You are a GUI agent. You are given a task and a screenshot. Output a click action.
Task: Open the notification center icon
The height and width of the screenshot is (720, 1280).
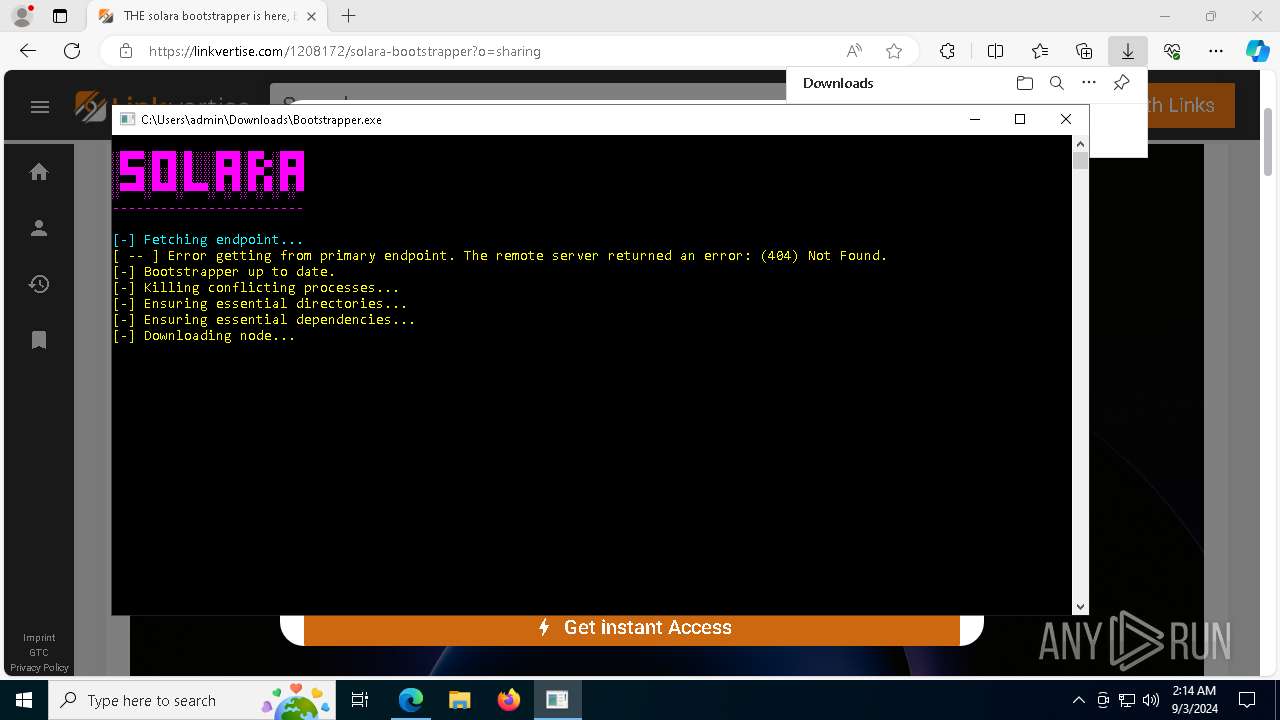[x=1247, y=700]
